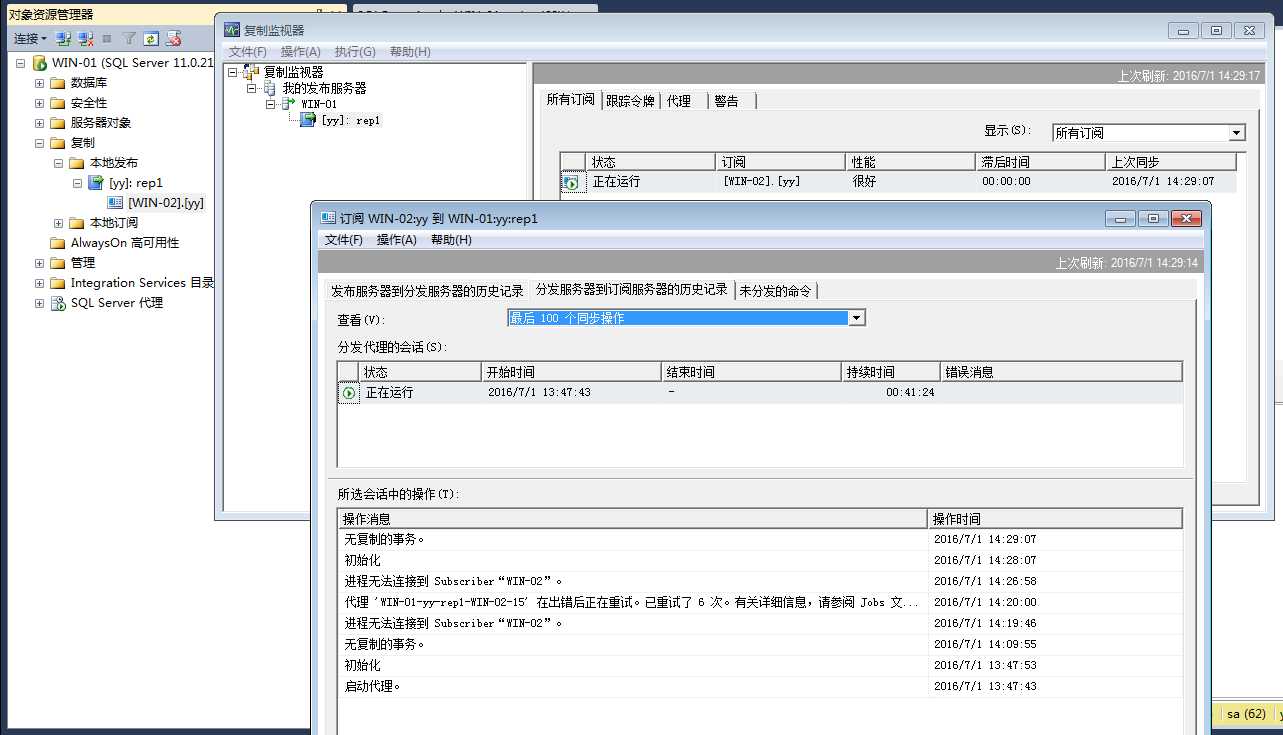This screenshot has width=1283, height=735.
Task: Collapse the WIN-01 server node
Action: coord(20,63)
